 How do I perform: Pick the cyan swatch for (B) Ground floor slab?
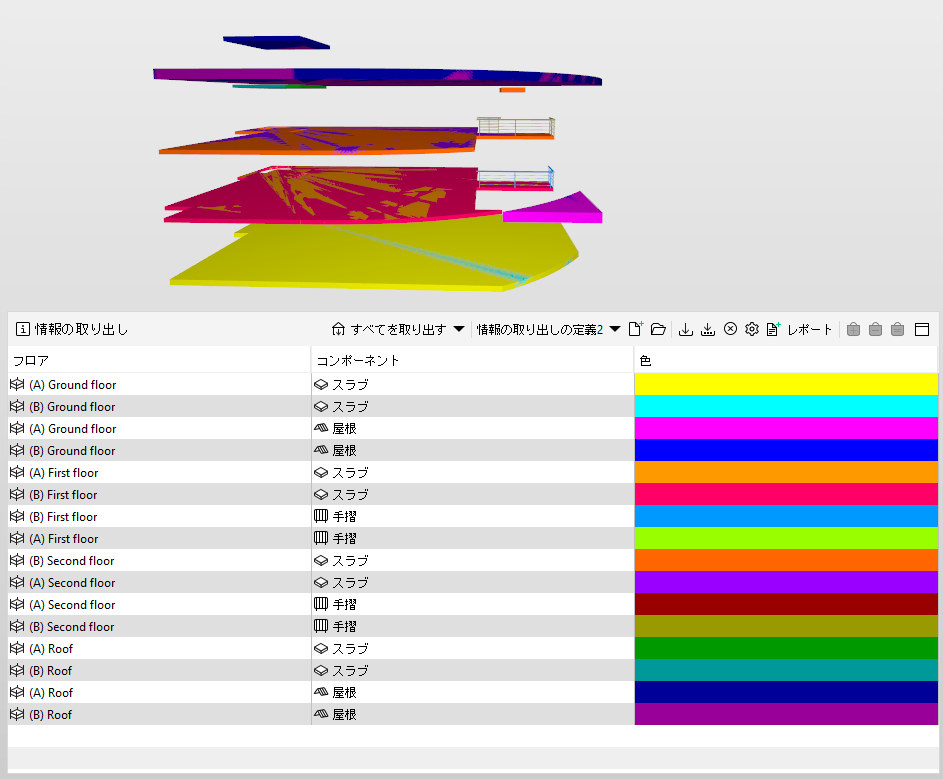(x=786, y=406)
